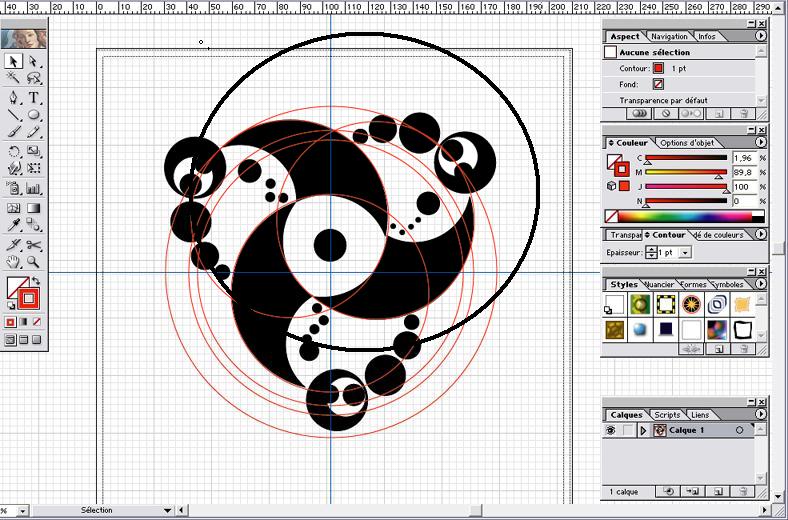
Task: Open the Scripts tab
Action: click(x=667, y=415)
